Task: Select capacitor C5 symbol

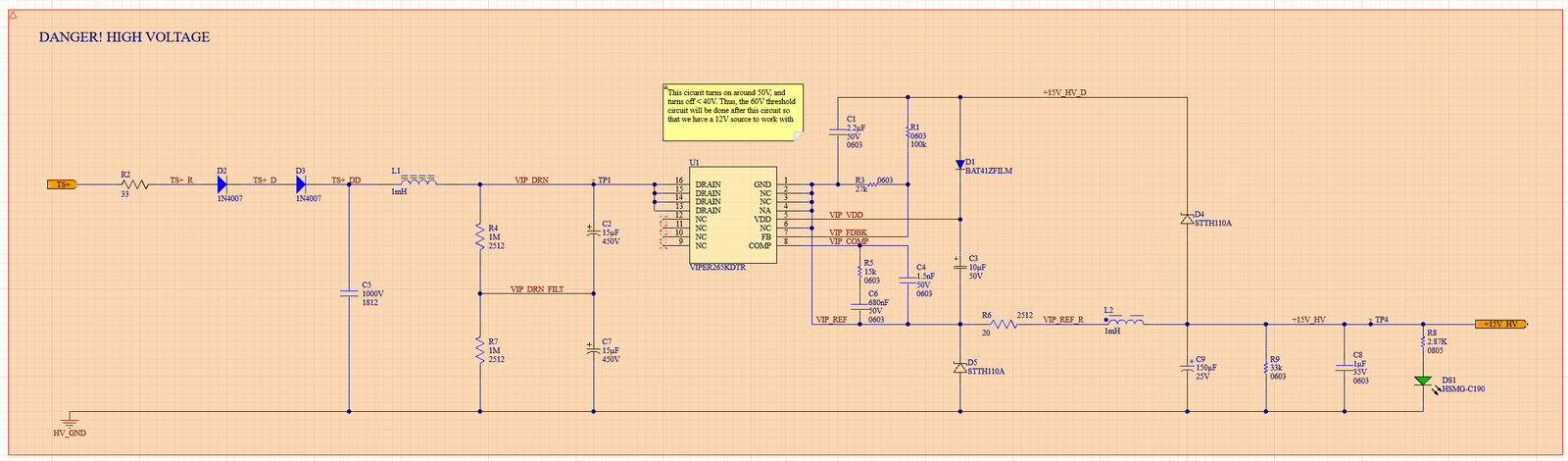Action: [x=350, y=292]
